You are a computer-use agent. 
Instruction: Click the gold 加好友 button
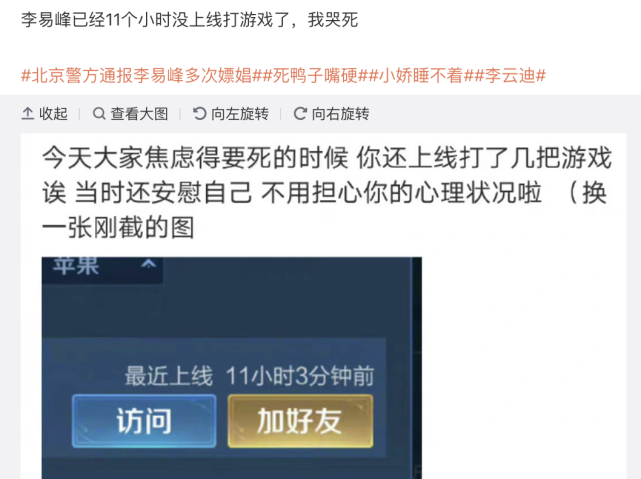(300, 421)
